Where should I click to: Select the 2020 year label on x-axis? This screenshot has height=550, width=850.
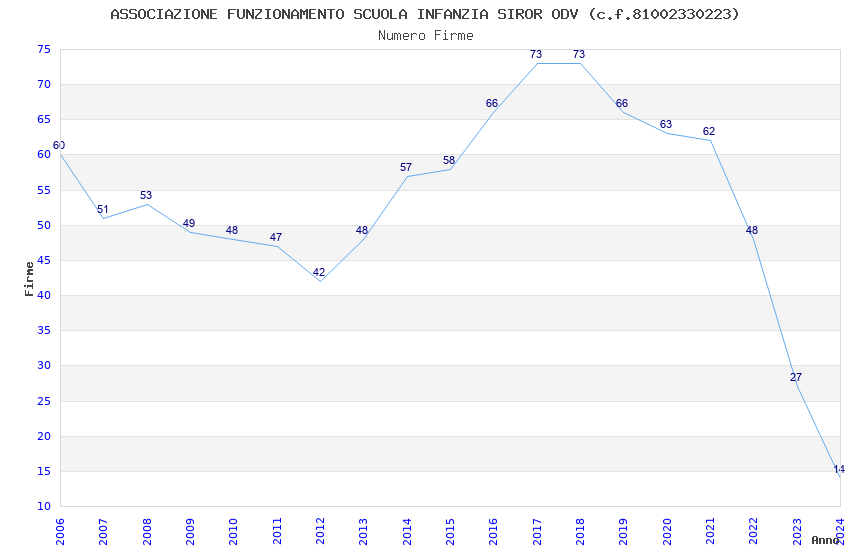click(667, 531)
